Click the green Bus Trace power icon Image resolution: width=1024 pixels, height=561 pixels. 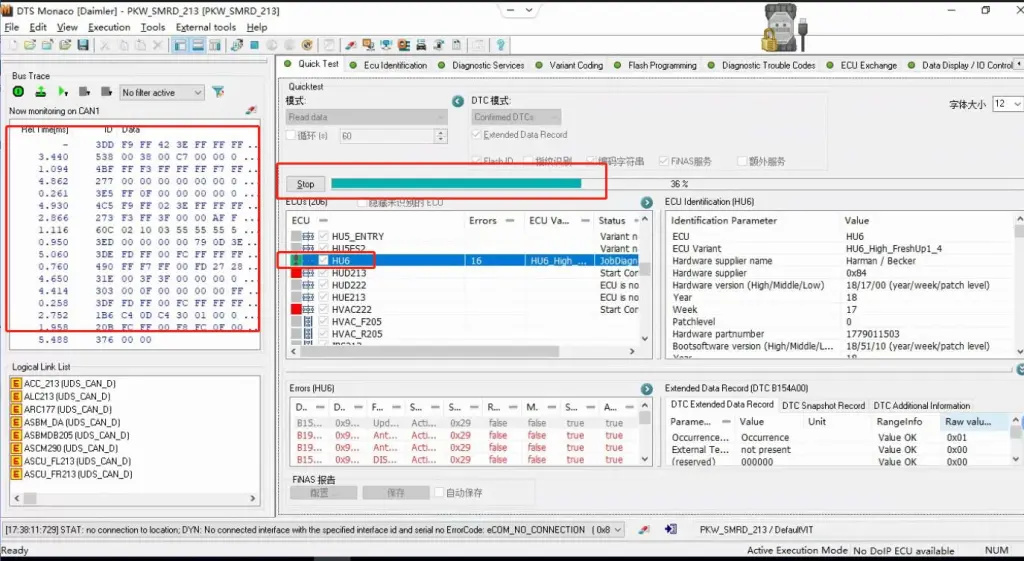coord(18,92)
